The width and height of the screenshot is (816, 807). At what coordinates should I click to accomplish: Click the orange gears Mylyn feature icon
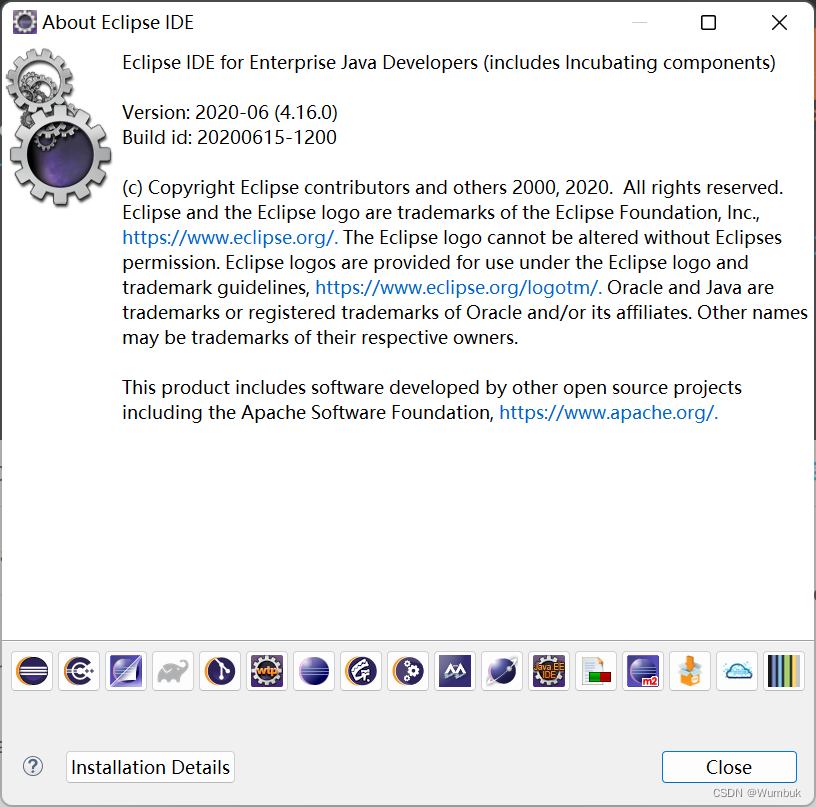(x=407, y=671)
